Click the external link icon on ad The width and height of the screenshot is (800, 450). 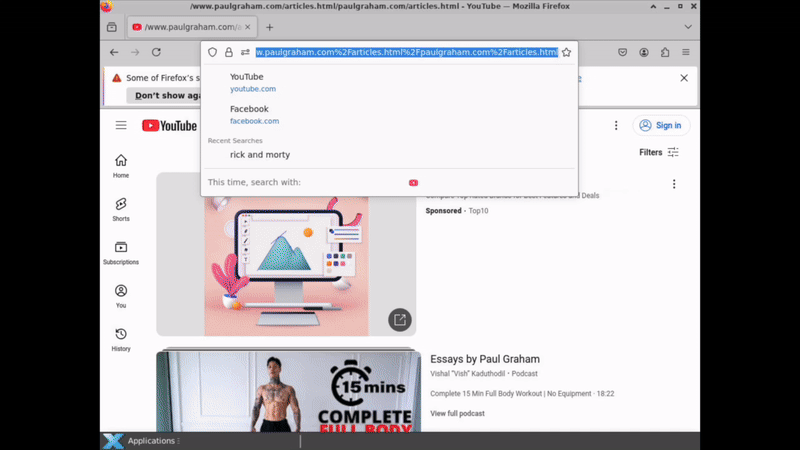399,320
